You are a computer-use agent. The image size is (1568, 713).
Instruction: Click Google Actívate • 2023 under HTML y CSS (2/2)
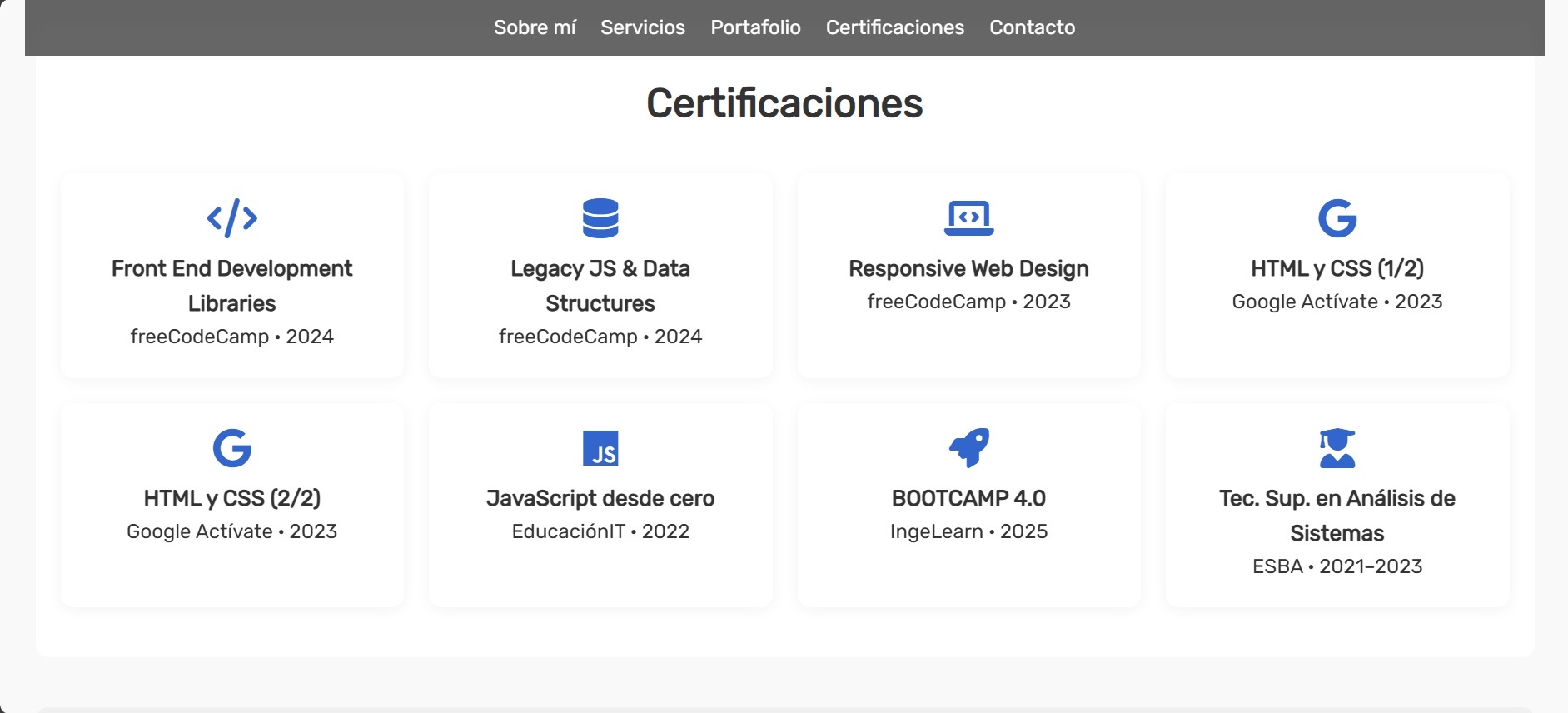click(x=232, y=531)
